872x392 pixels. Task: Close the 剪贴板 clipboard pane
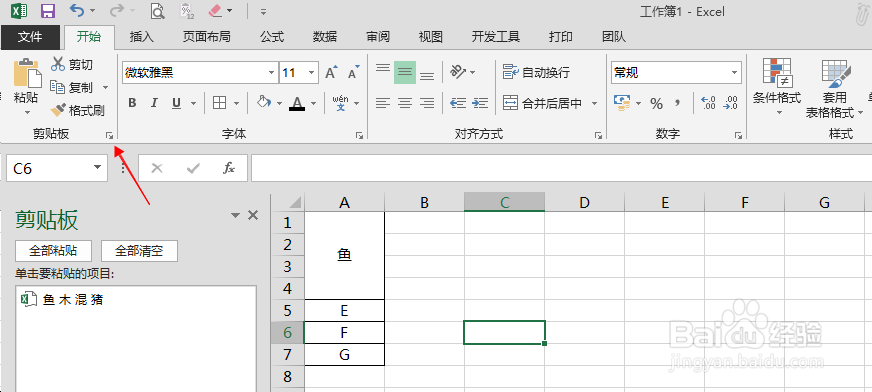[253, 215]
